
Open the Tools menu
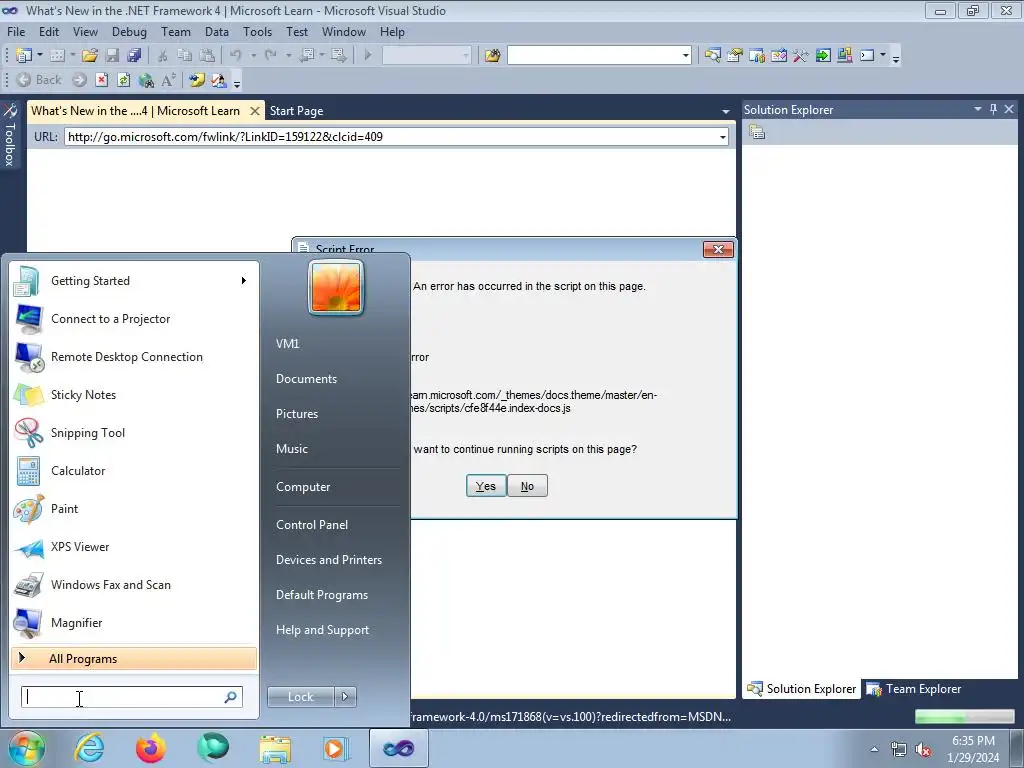click(x=257, y=31)
